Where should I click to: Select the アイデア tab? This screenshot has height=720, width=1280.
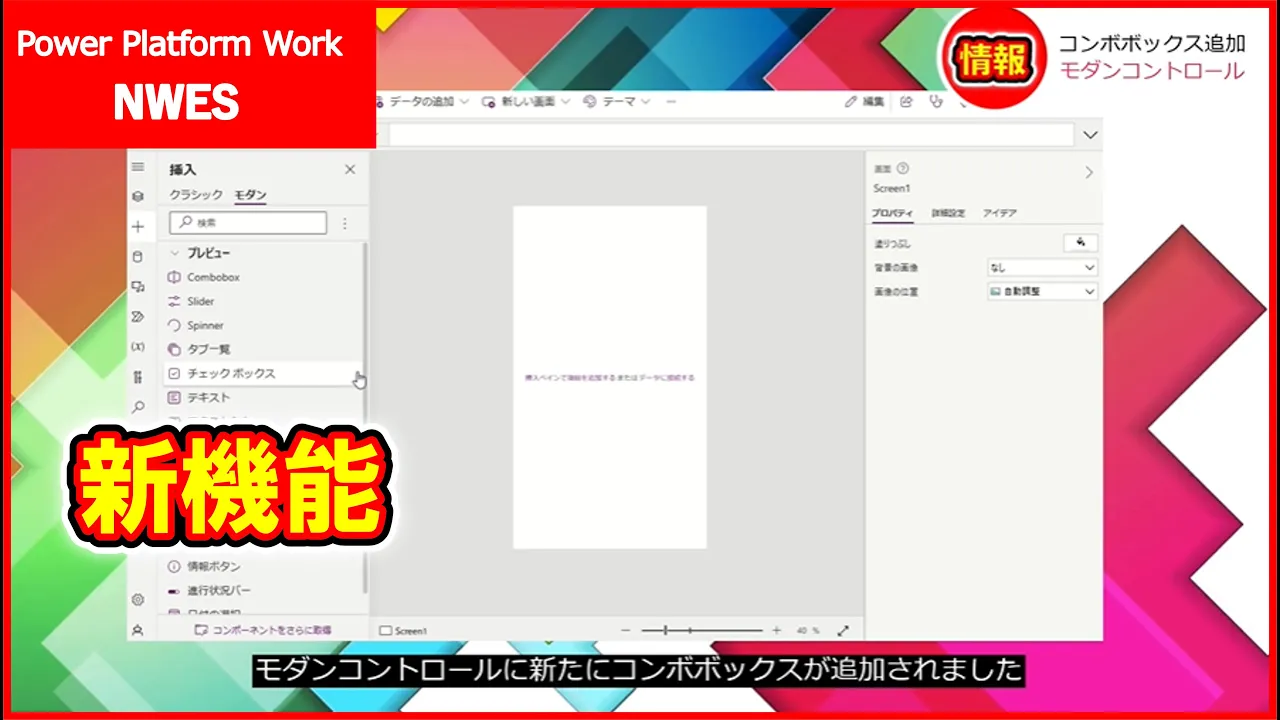click(x=1000, y=213)
